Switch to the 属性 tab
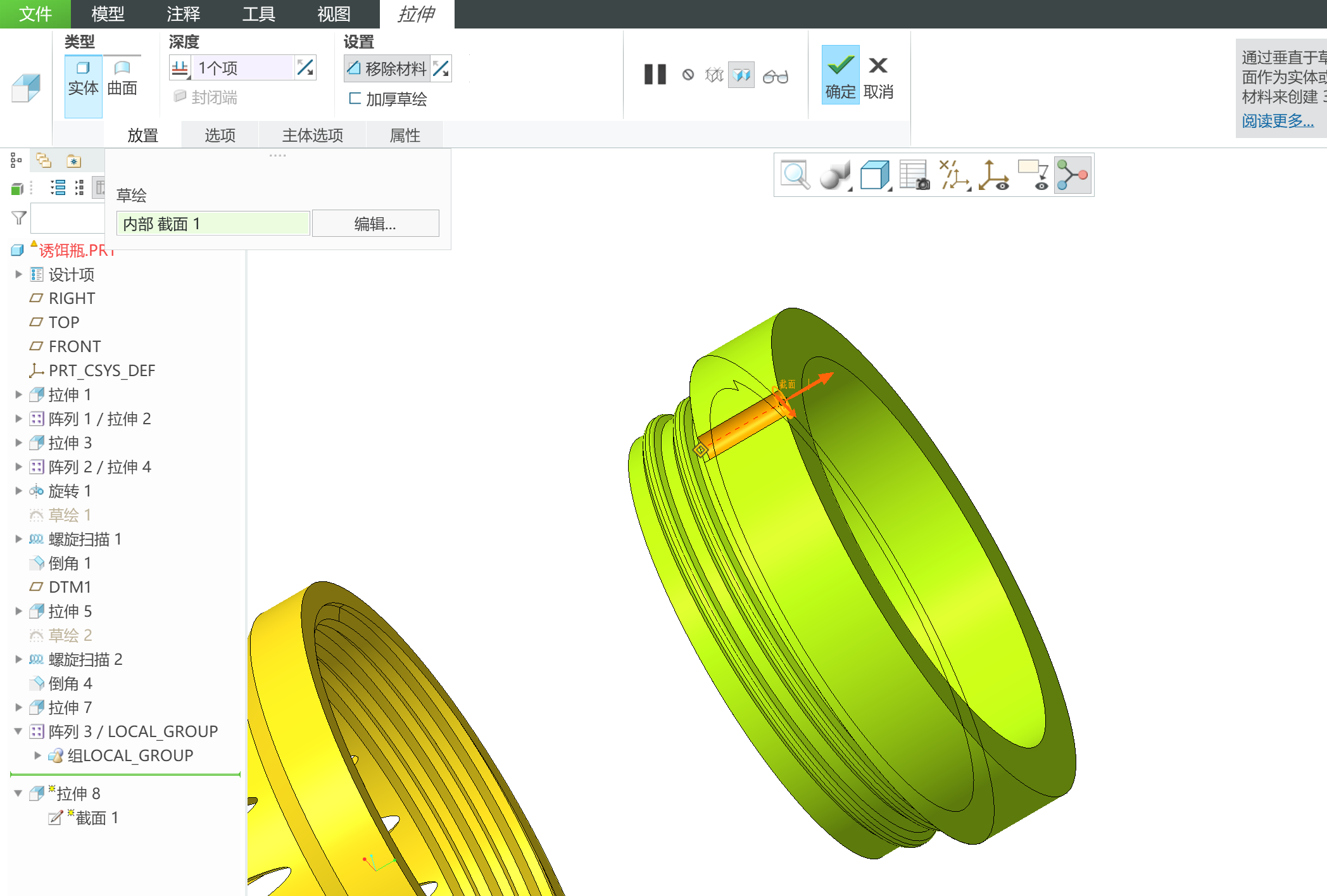1327x896 pixels. [405, 135]
